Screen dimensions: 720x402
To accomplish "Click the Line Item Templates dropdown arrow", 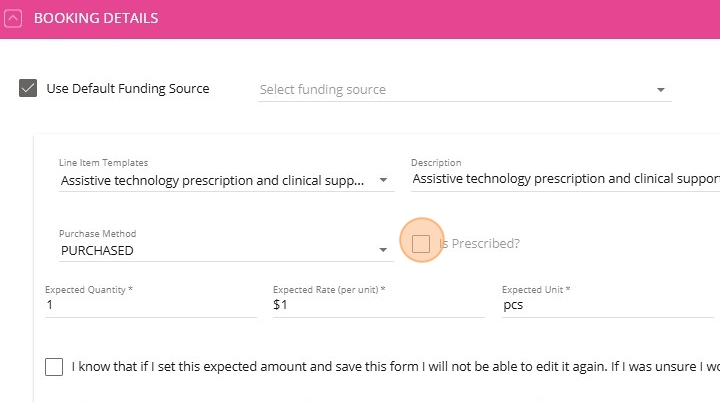I will click(x=383, y=181).
